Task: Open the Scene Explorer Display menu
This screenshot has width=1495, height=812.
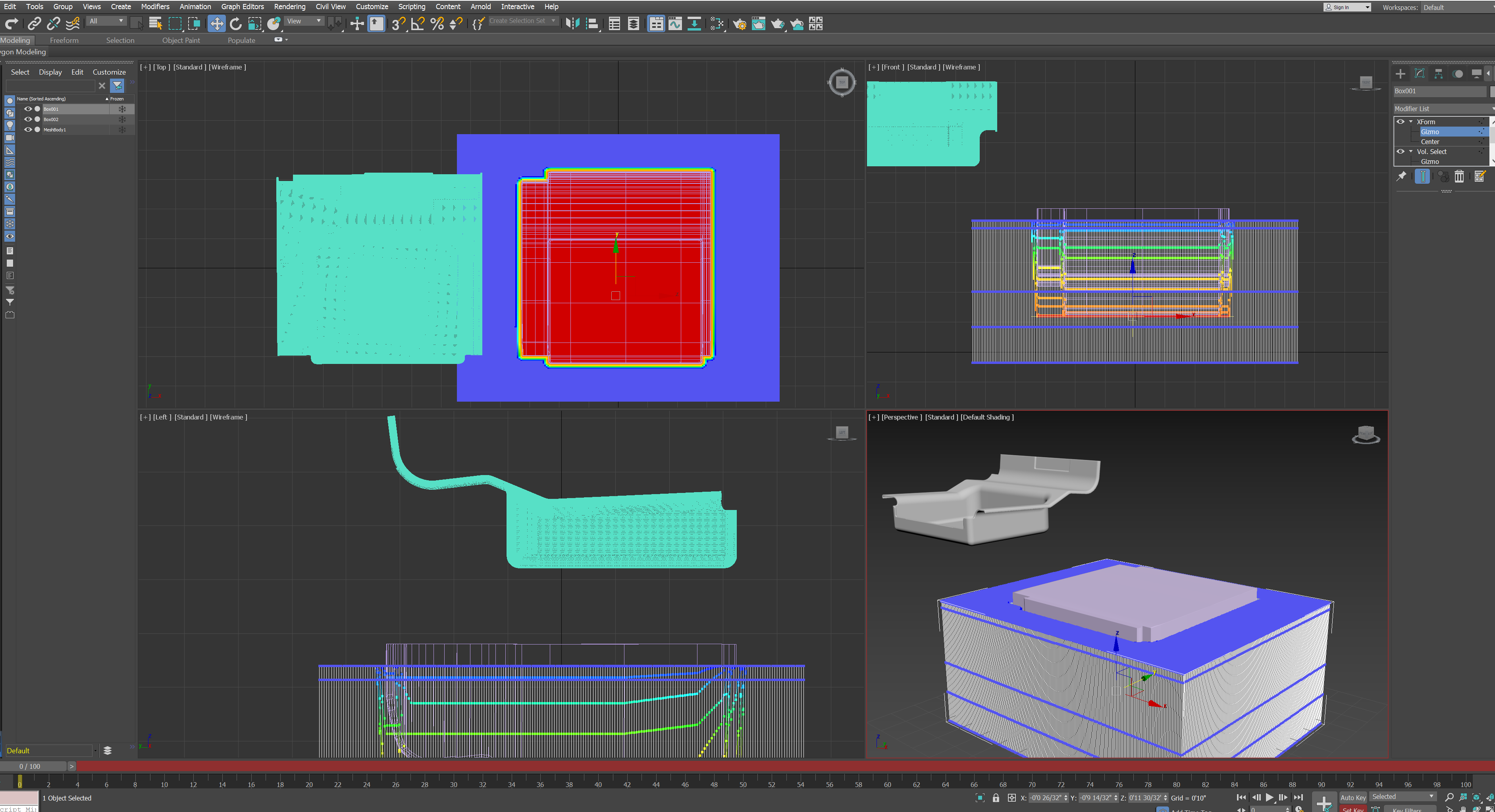Action: pyautogui.click(x=50, y=72)
